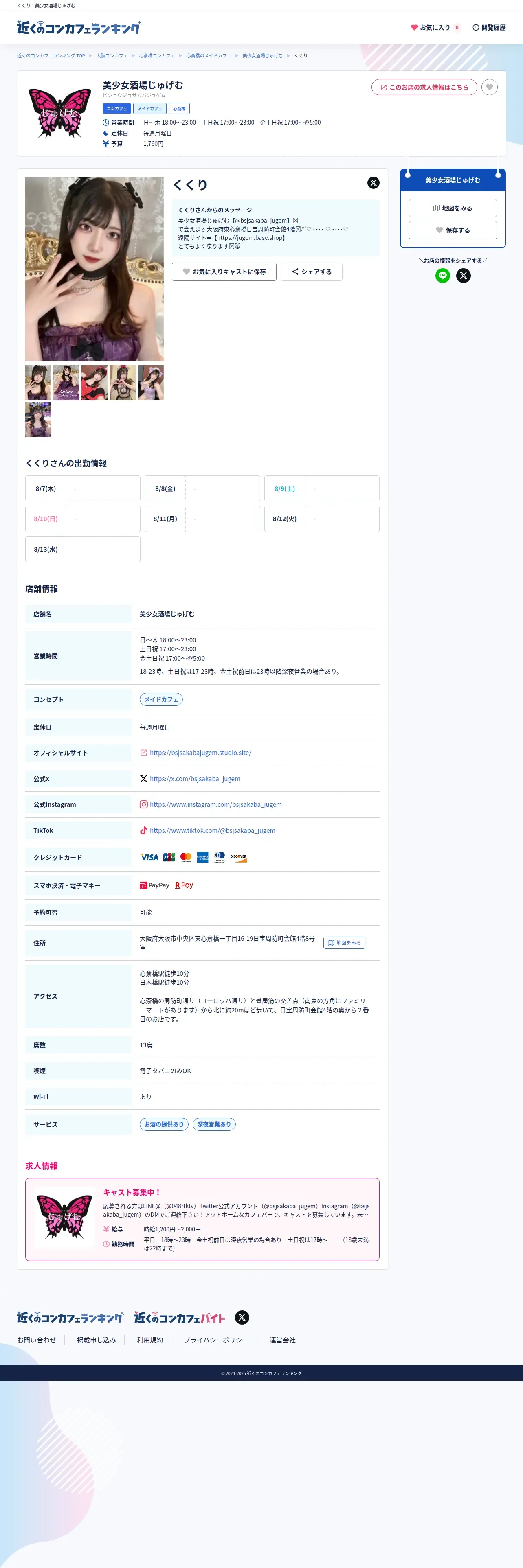Open the footer 近くのコンカフェバイト logo

coord(180,1318)
